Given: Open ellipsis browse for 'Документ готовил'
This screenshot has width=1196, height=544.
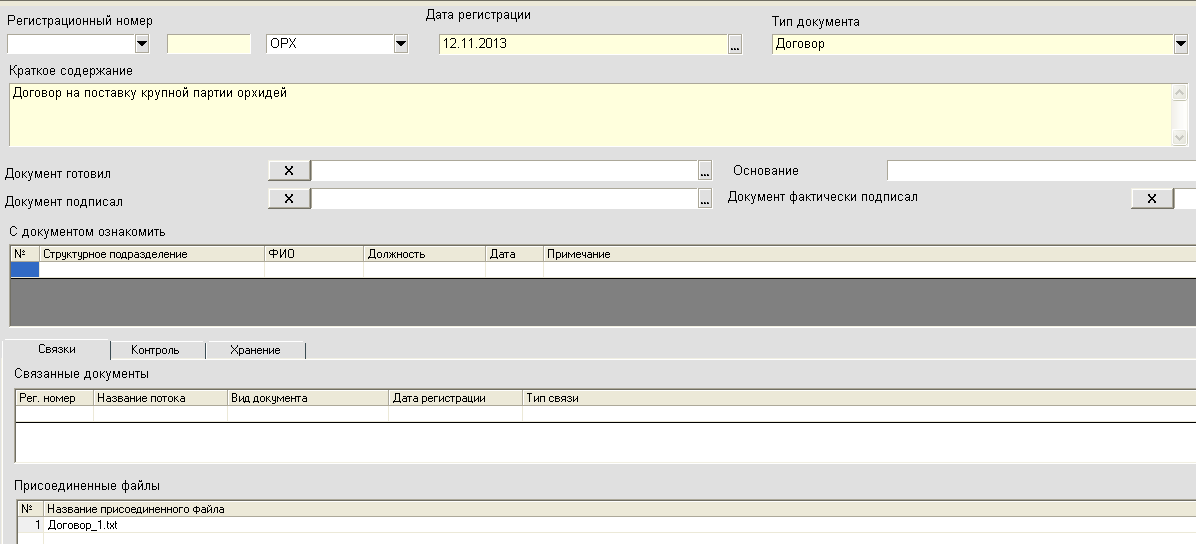Looking at the screenshot, I should tap(705, 170).
